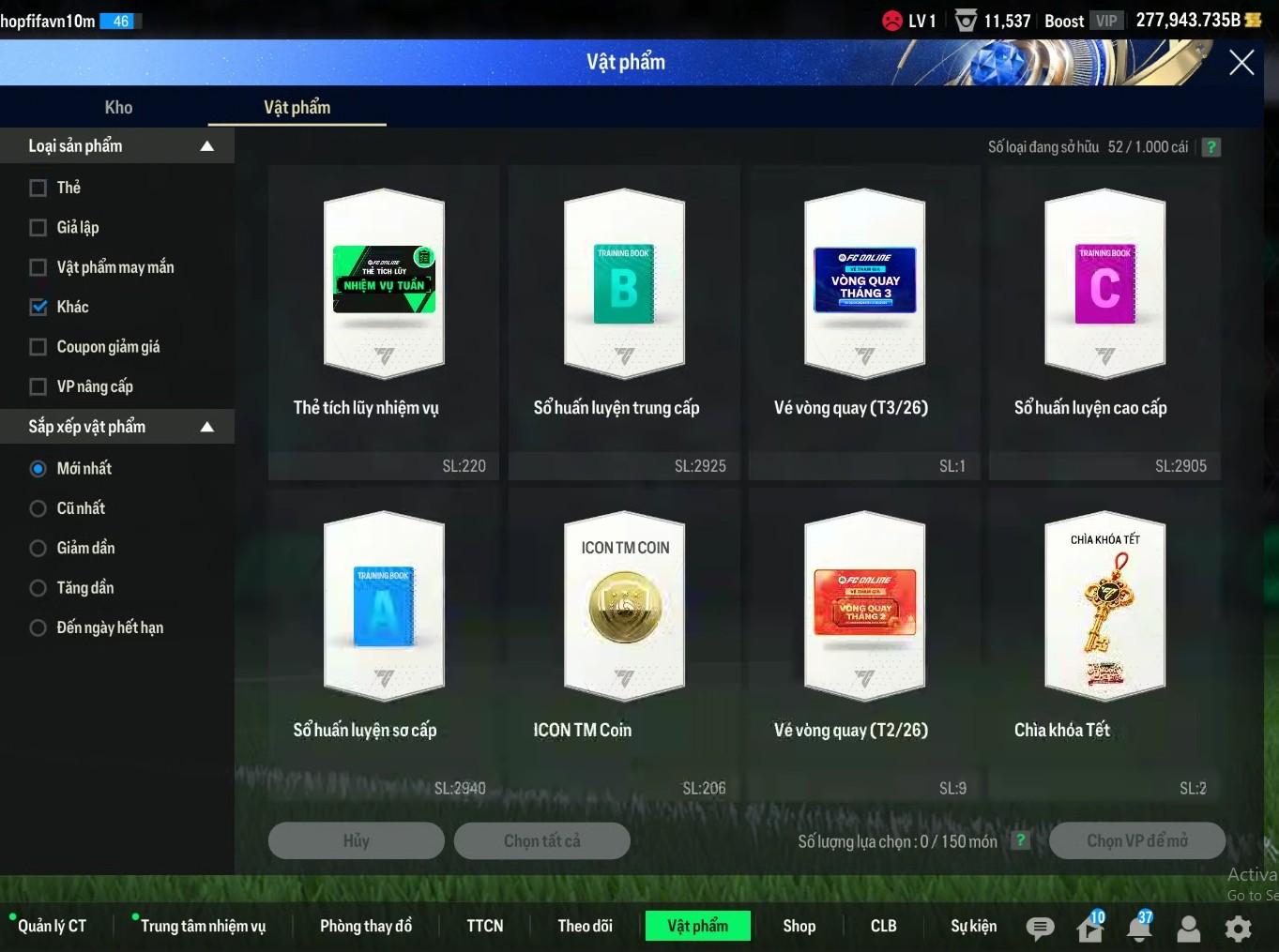
Task: Uncheck the Khác filter checkbox
Action: click(38, 307)
